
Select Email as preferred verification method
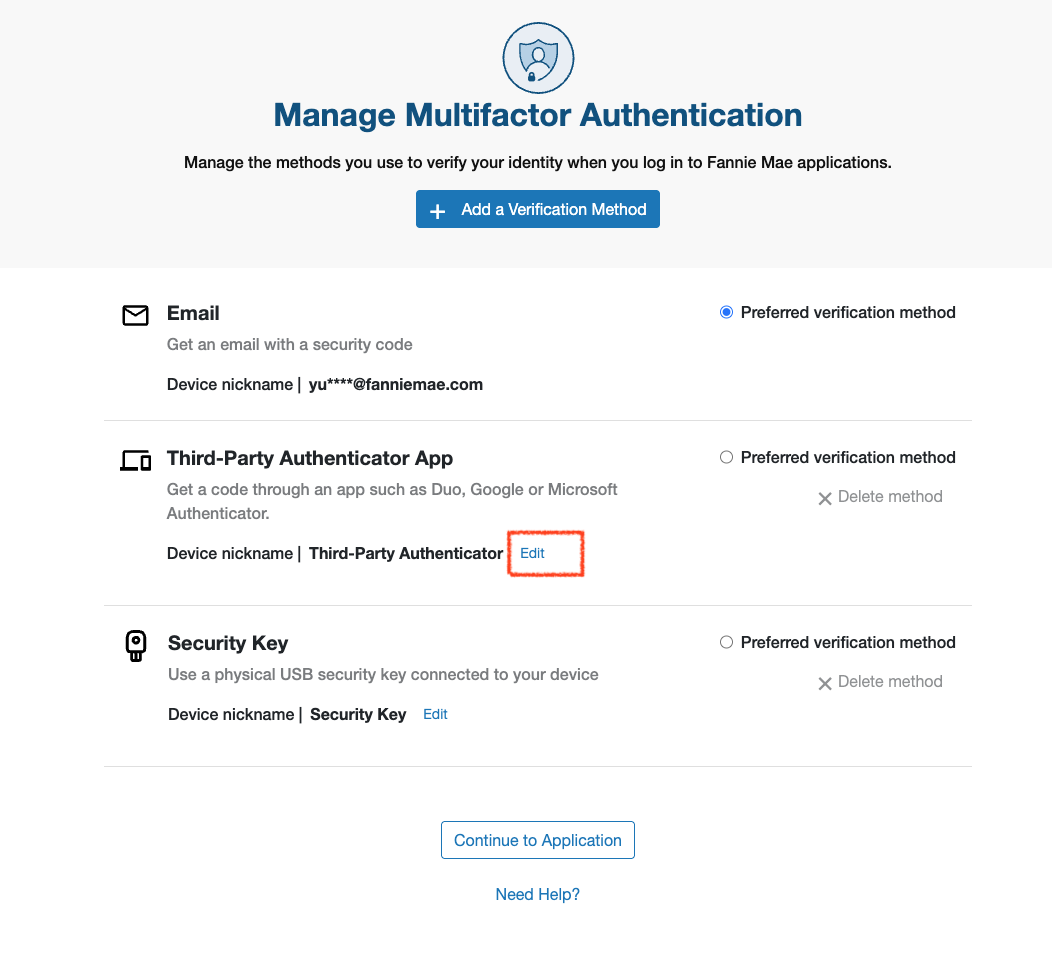click(x=727, y=313)
